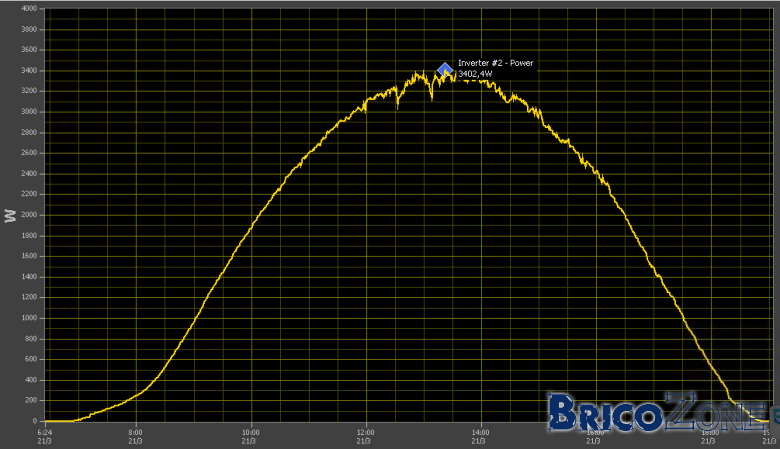Click the 2000 value on the power axis

(x=29, y=215)
